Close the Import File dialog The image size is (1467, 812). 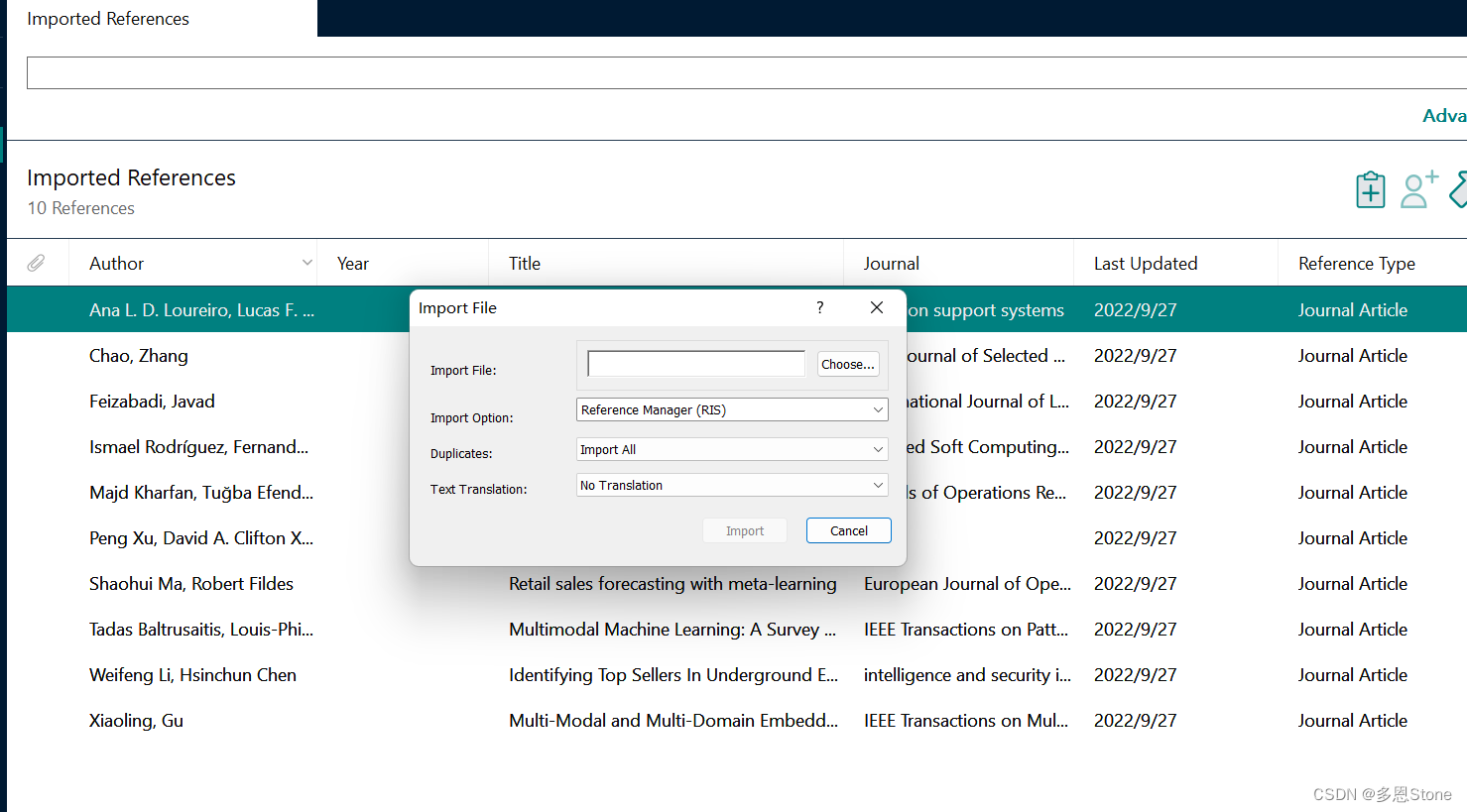877,307
